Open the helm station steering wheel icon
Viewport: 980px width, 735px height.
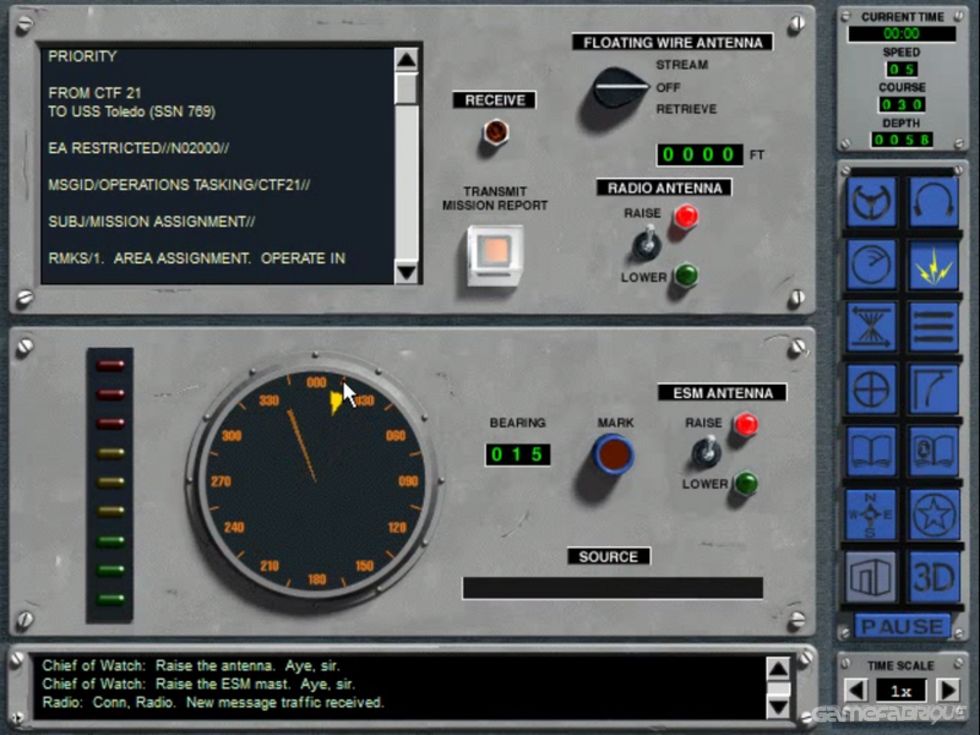(x=871, y=202)
